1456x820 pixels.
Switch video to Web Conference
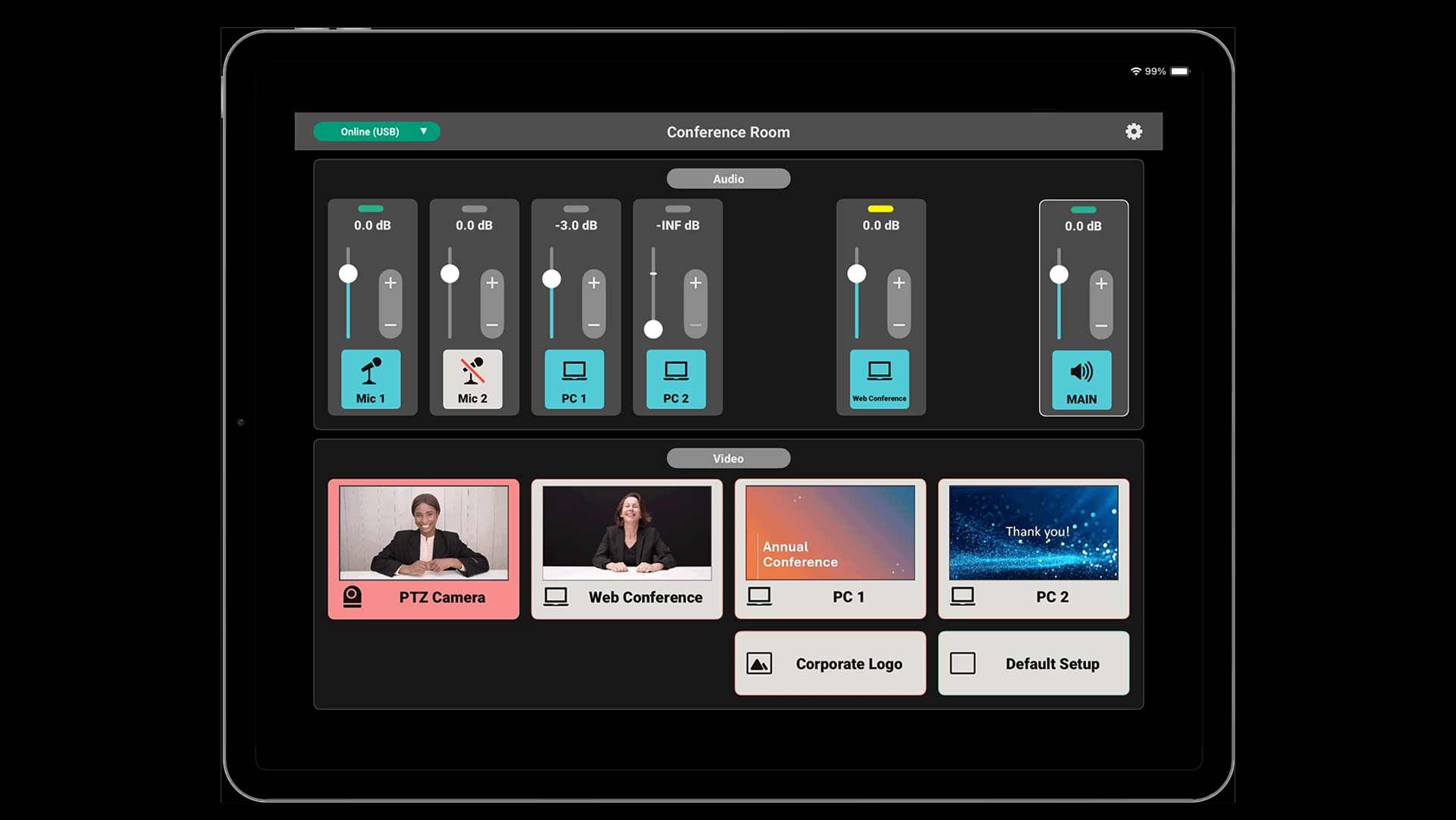click(626, 548)
